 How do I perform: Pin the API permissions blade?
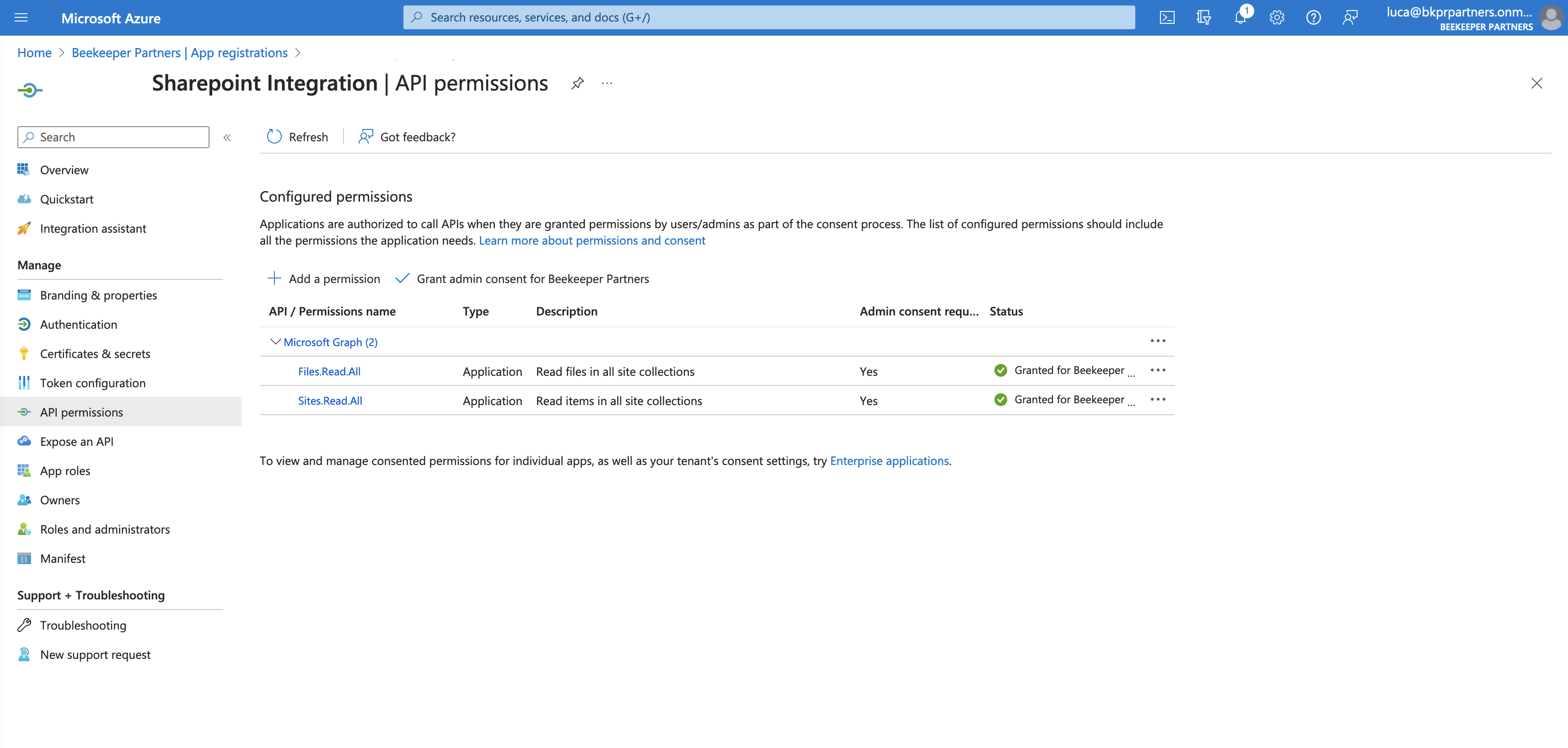tap(577, 83)
